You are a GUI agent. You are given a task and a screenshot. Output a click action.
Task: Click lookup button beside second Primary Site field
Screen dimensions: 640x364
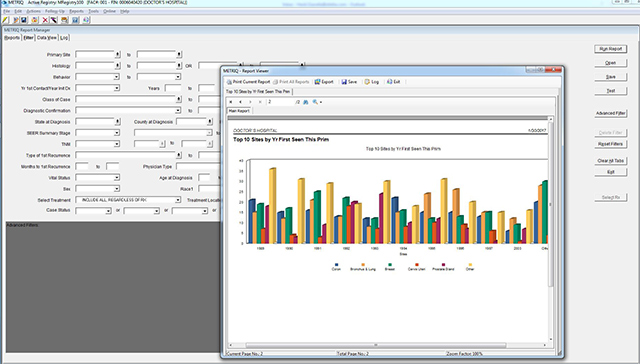click(x=179, y=54)
